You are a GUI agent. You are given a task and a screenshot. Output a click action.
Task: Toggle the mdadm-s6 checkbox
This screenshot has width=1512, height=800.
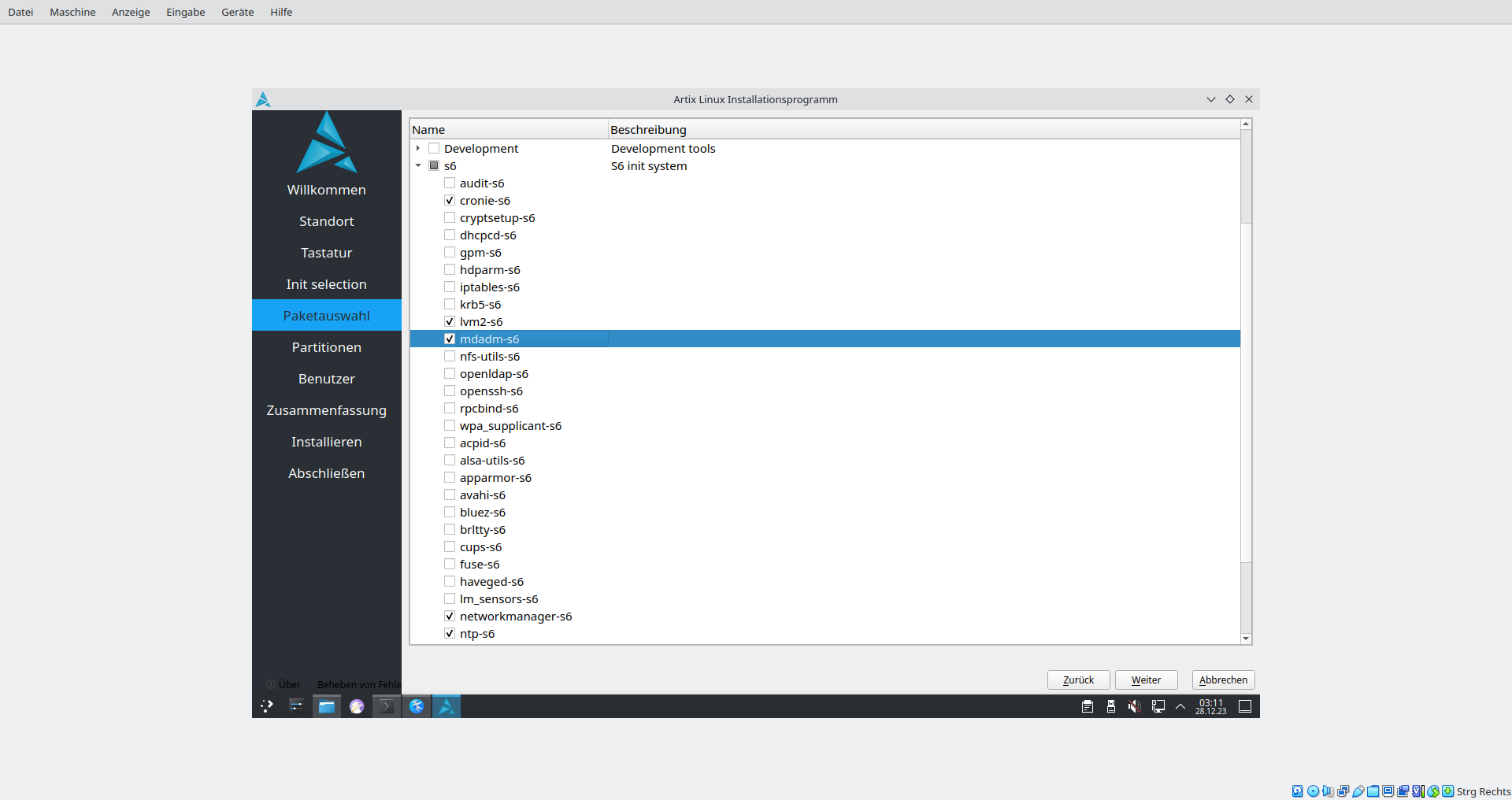click(450, 339)
